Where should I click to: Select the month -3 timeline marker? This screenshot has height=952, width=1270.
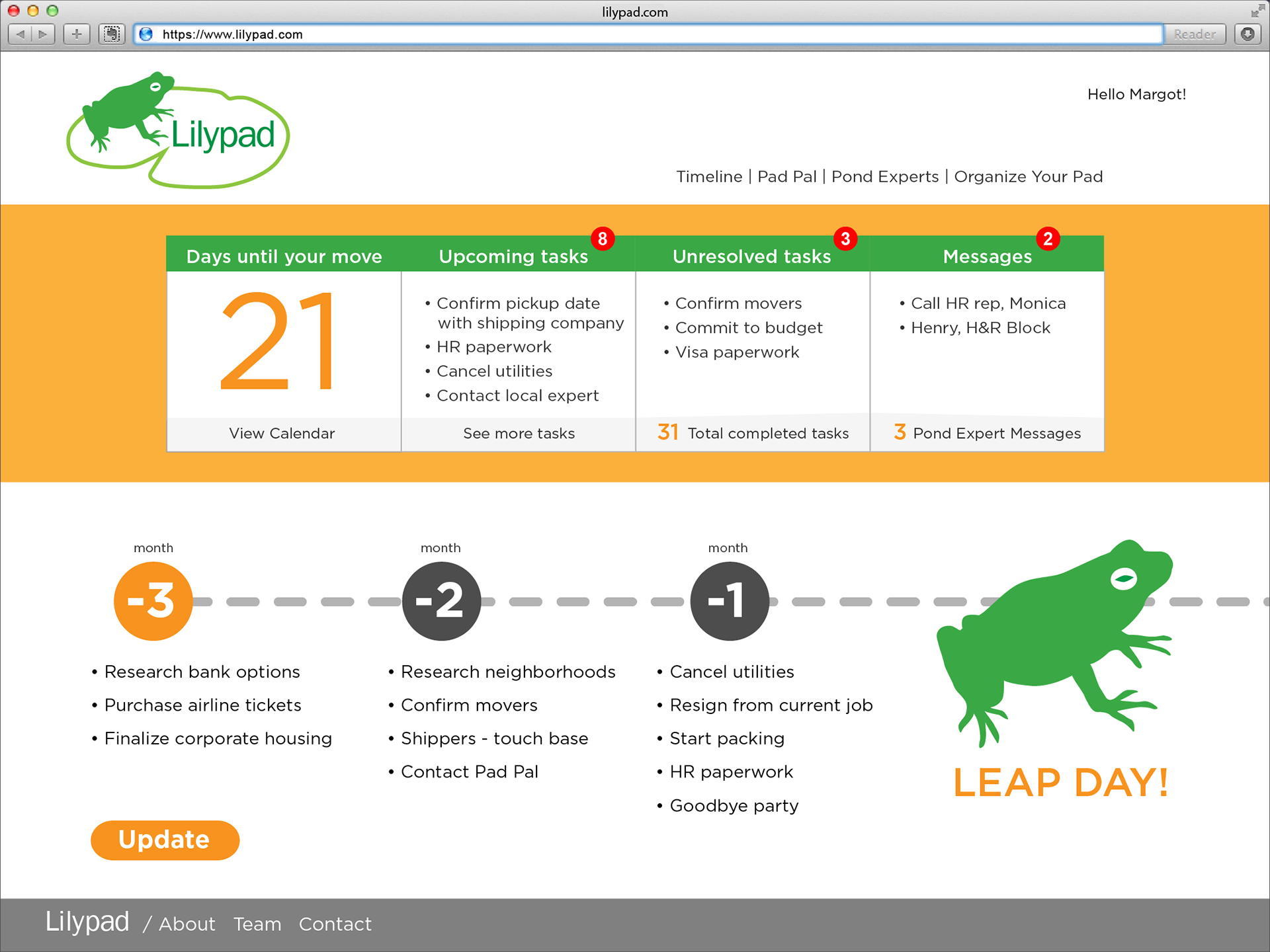[153, 601]
